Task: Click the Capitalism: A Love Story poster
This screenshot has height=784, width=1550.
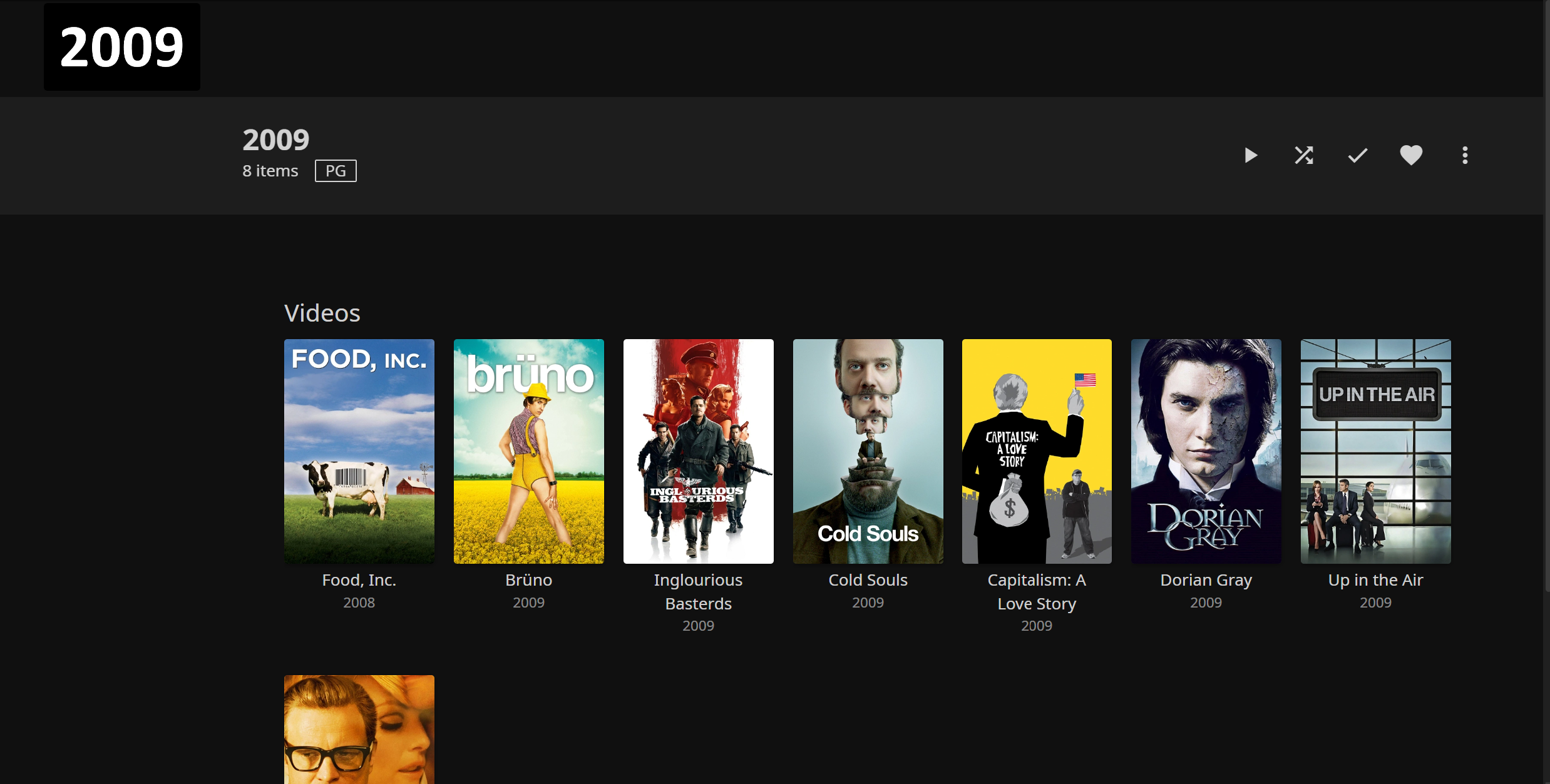Action: coord(1037,451)
